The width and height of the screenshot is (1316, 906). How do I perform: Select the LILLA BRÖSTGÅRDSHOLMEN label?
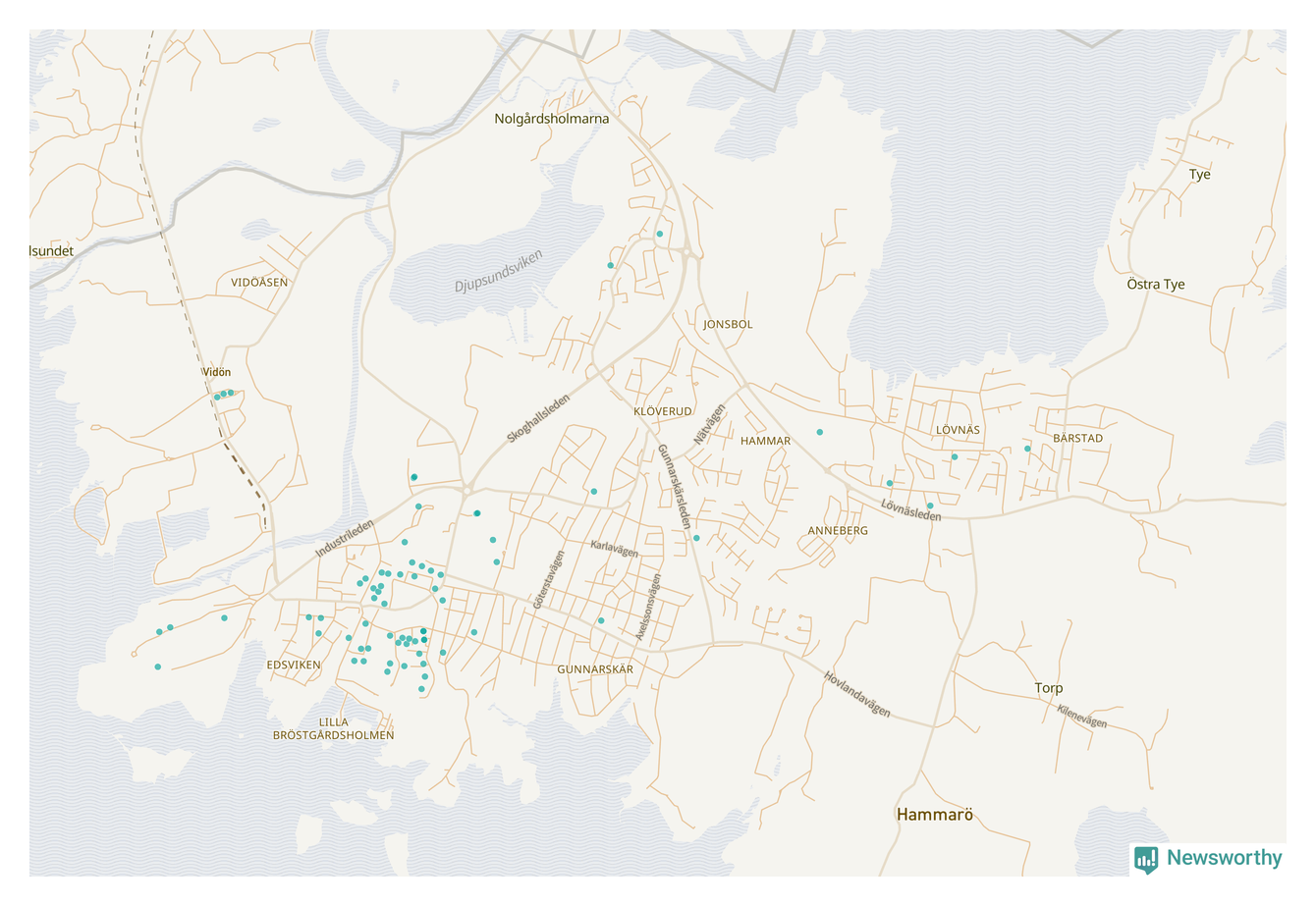tap(333, 728)
